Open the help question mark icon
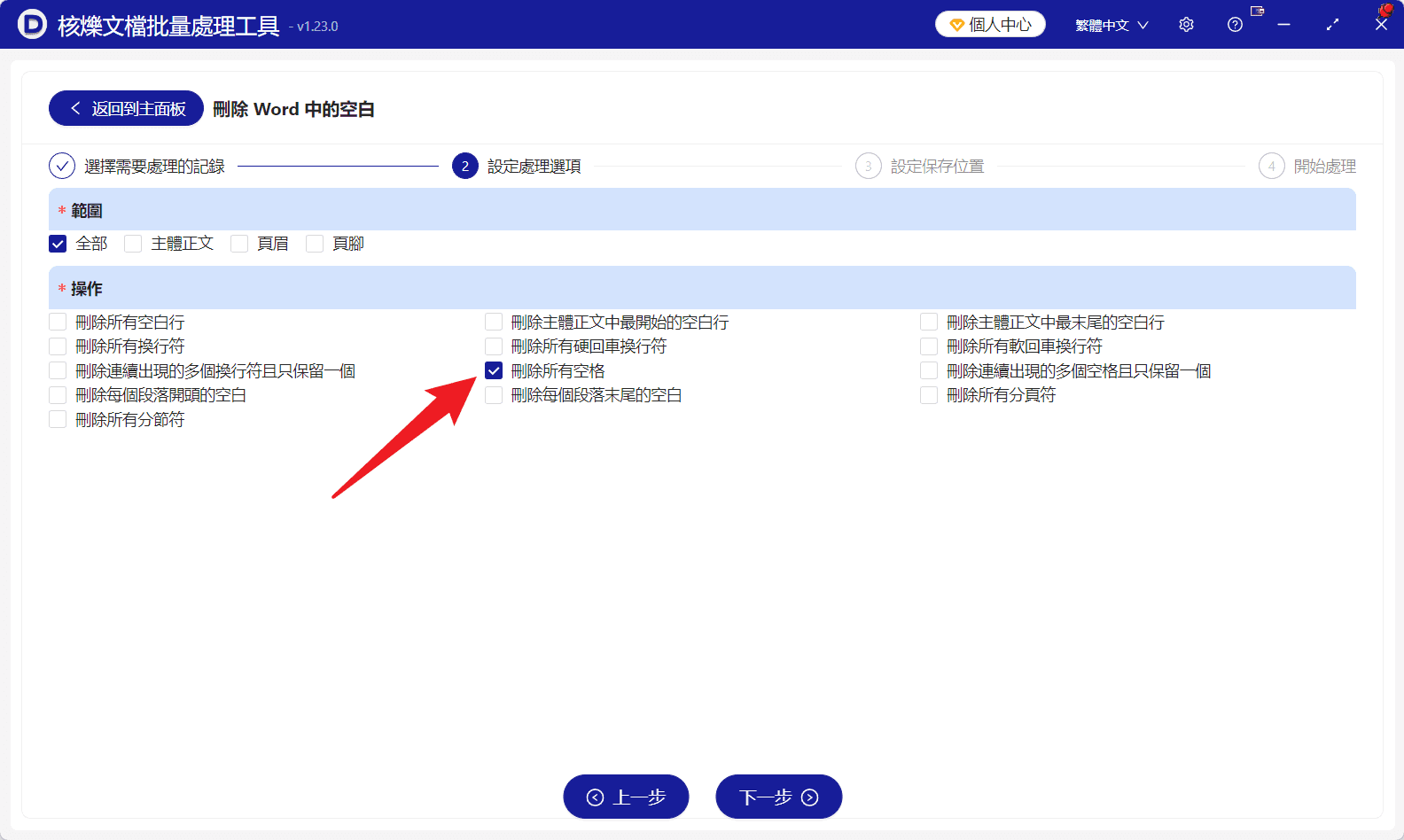Screen dimensions: 1404x840 click(x=1235, y=25)
